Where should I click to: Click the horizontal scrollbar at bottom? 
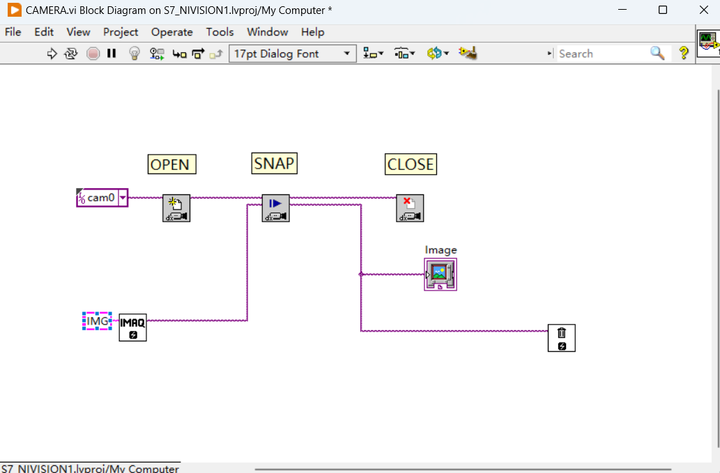coord(463,469)
